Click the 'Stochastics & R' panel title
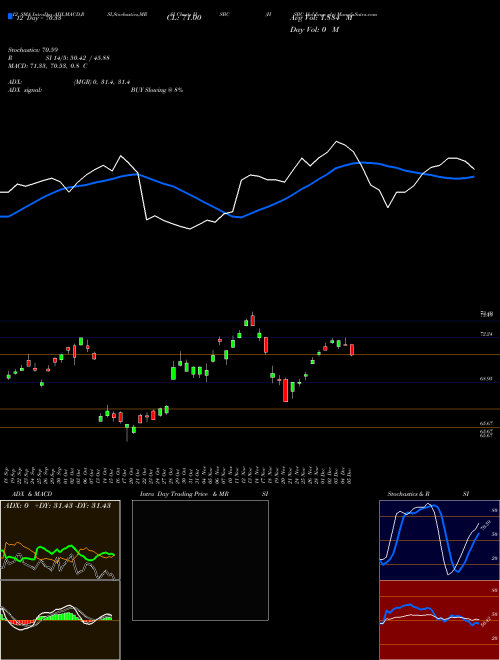Viewport: 500px width, 660px height. coord(408,494)
